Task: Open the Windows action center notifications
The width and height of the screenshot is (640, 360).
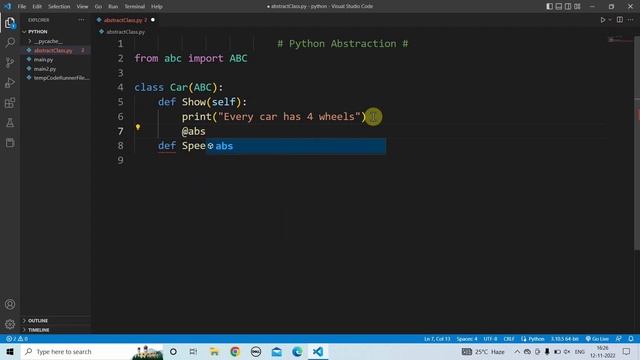Action: [627, 351]
